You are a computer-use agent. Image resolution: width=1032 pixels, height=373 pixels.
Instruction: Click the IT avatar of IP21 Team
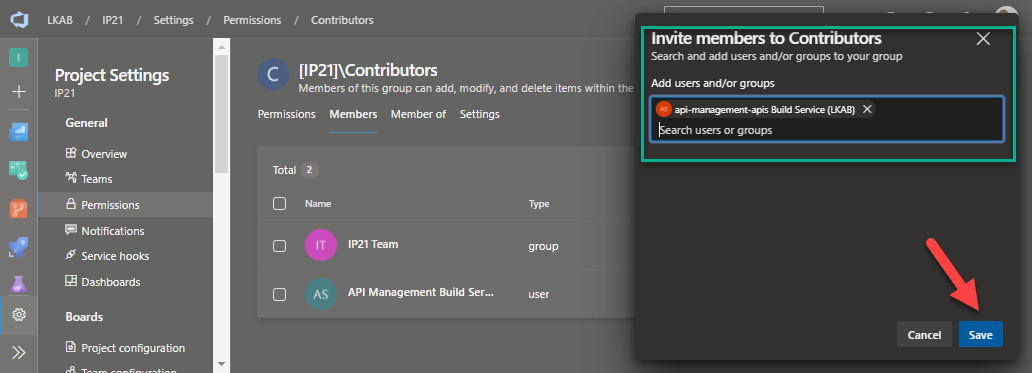pyautogui.click(x=321, y=245)
